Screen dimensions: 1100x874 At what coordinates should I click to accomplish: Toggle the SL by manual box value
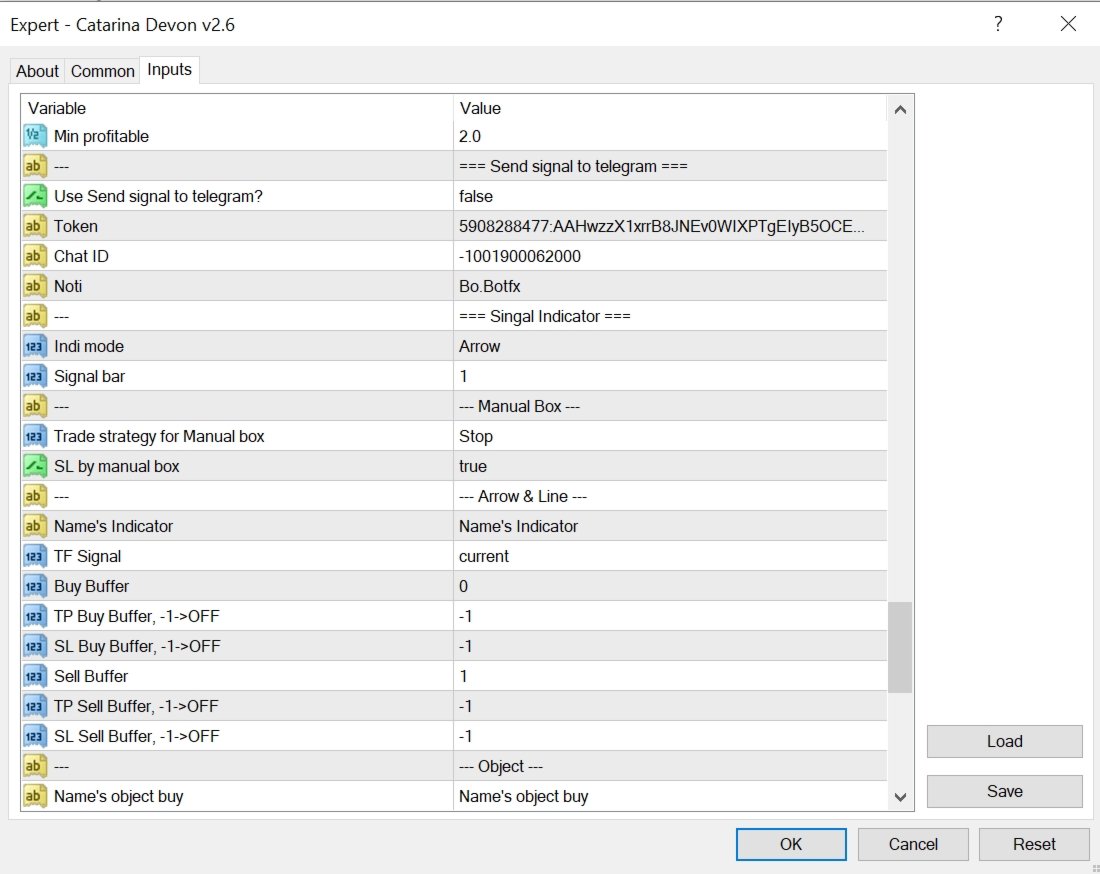pyautogui.click(x=670, y=466)
